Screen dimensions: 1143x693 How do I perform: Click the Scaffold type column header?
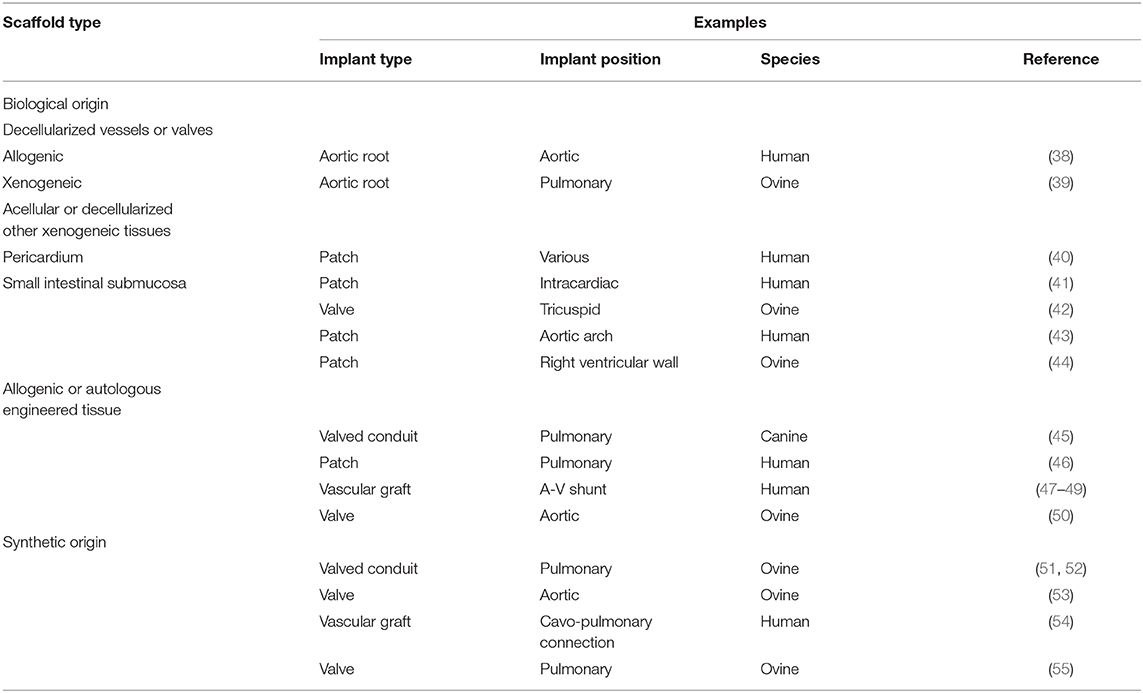tap(52, 22)
